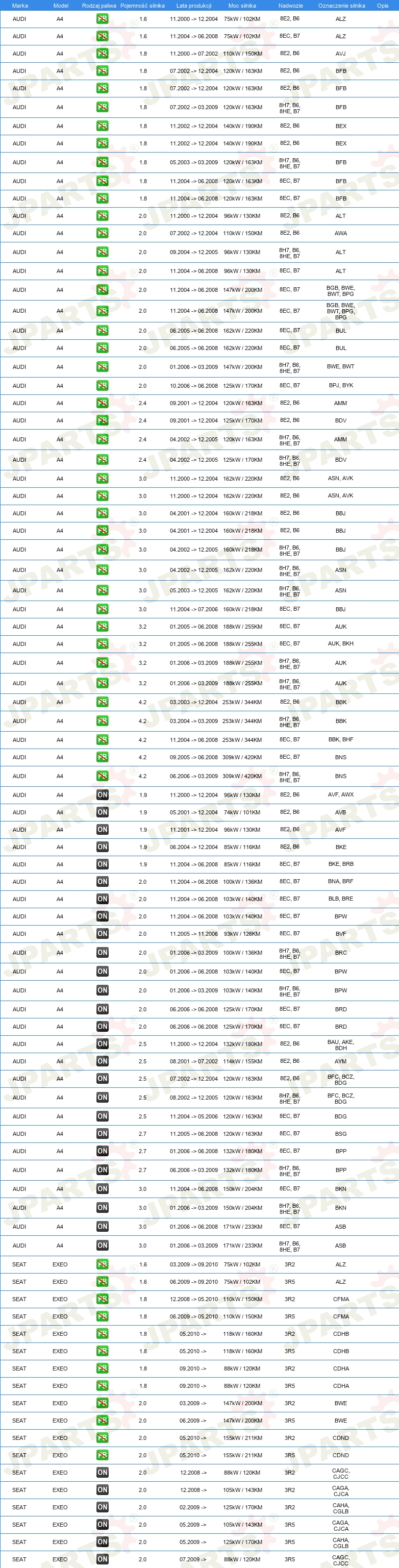The height and width of the screenshot is (1568, 399).
Task: Click the ON icon in the BAU, AKE, BDH row
Action: tap(102, 1044)
